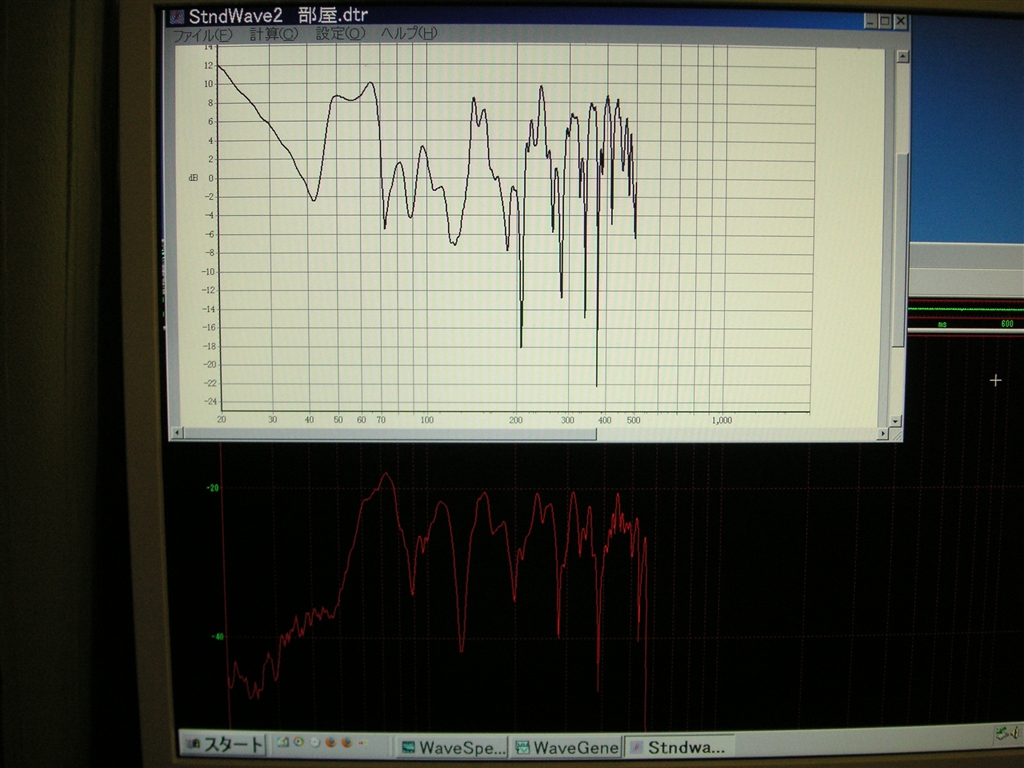Click the '100' frequency axis label
The image size is (1024, 768).
[426, 420]
